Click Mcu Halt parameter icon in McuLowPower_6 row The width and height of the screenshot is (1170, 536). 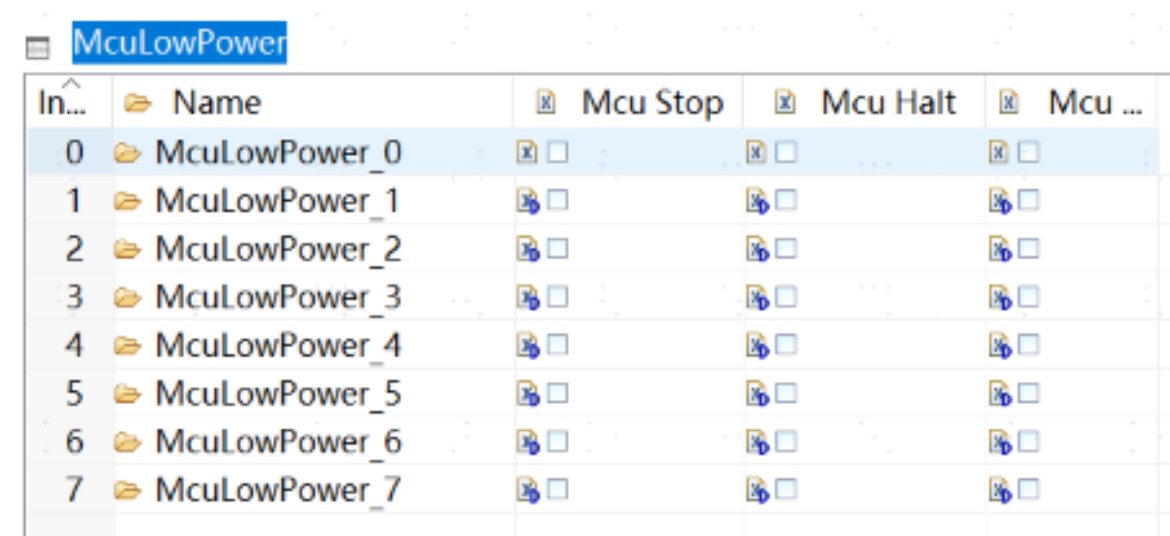coord(757,442)
